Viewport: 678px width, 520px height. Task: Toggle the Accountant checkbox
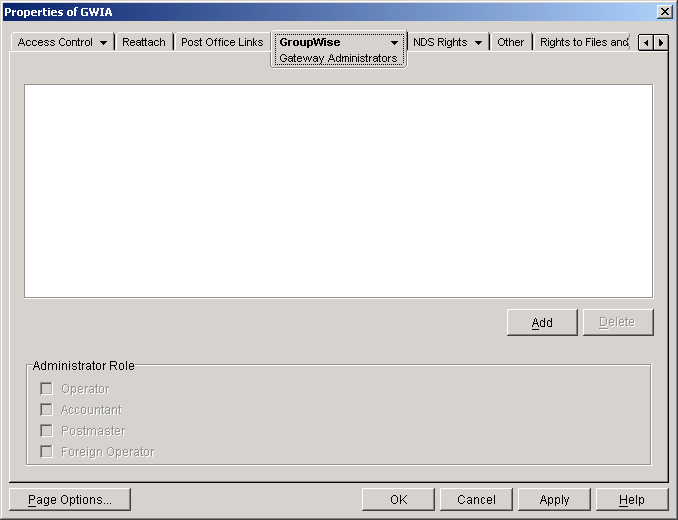(46, 409)
